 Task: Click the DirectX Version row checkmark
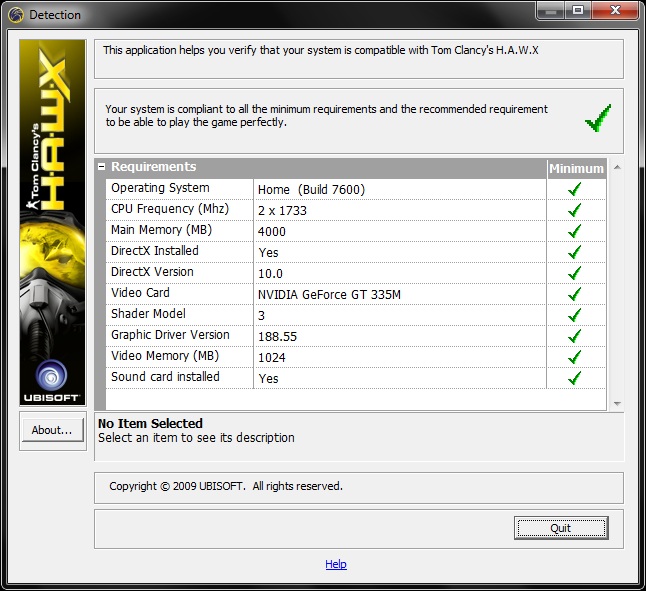tap(574, 273)
